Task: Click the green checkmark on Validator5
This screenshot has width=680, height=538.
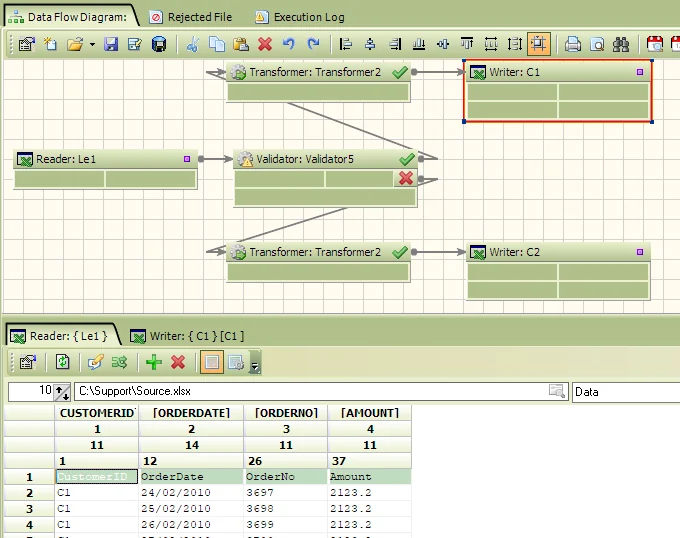Action: pyautogui.click(x=407, y=159)
